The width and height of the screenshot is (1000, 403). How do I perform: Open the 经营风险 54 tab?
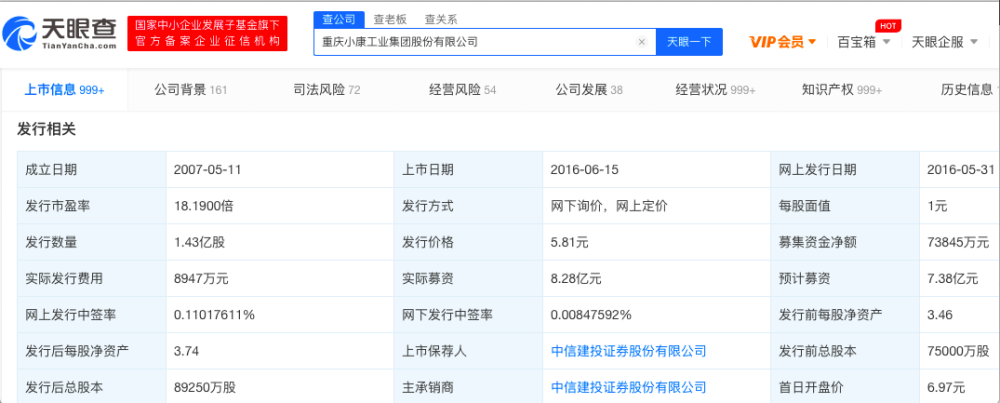pos(462,90)
